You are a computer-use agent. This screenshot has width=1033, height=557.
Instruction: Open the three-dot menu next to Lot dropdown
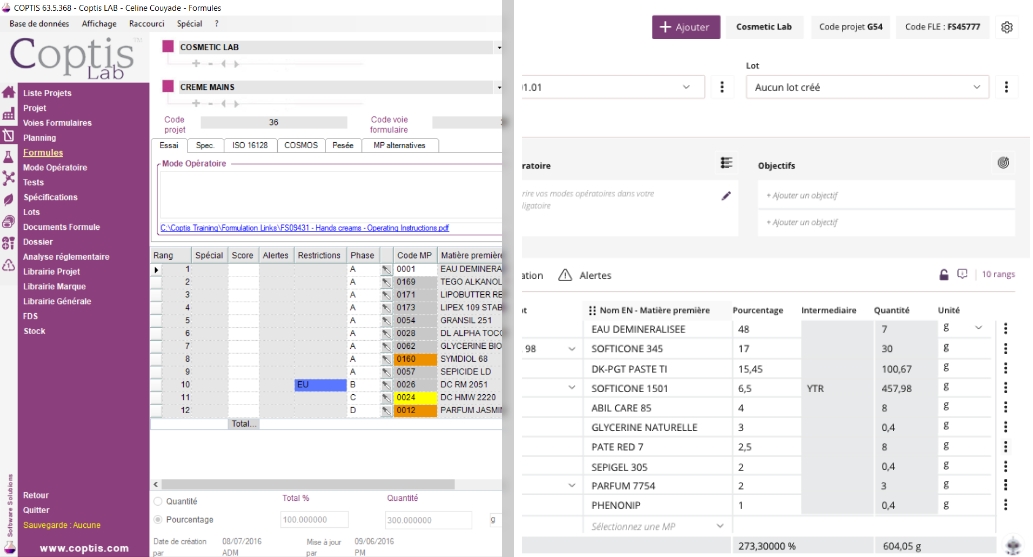1006,87
